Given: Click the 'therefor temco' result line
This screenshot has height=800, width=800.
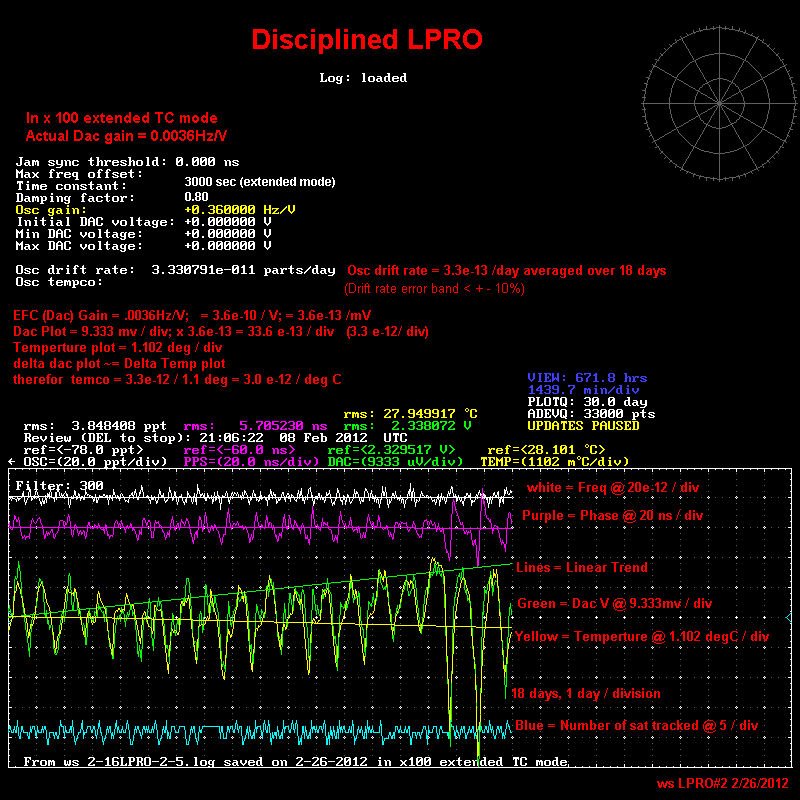Looking at the screenshot, I should coord(177,380).
